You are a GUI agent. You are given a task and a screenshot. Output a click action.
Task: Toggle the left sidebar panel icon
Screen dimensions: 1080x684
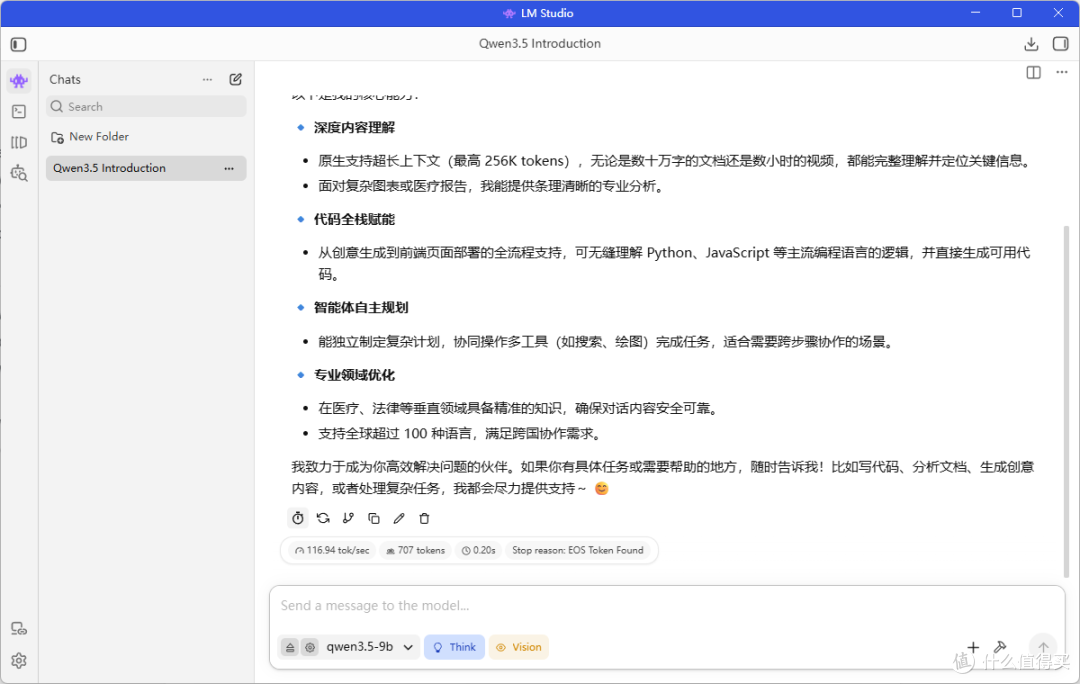coord(19,45)
